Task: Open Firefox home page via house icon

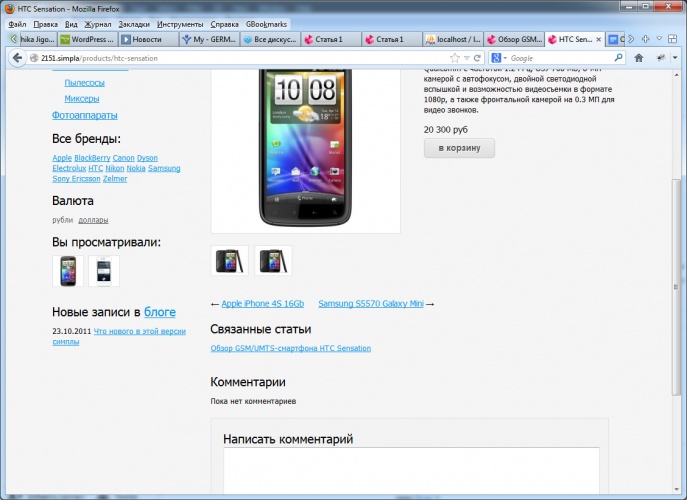Action: click(639, 58)
